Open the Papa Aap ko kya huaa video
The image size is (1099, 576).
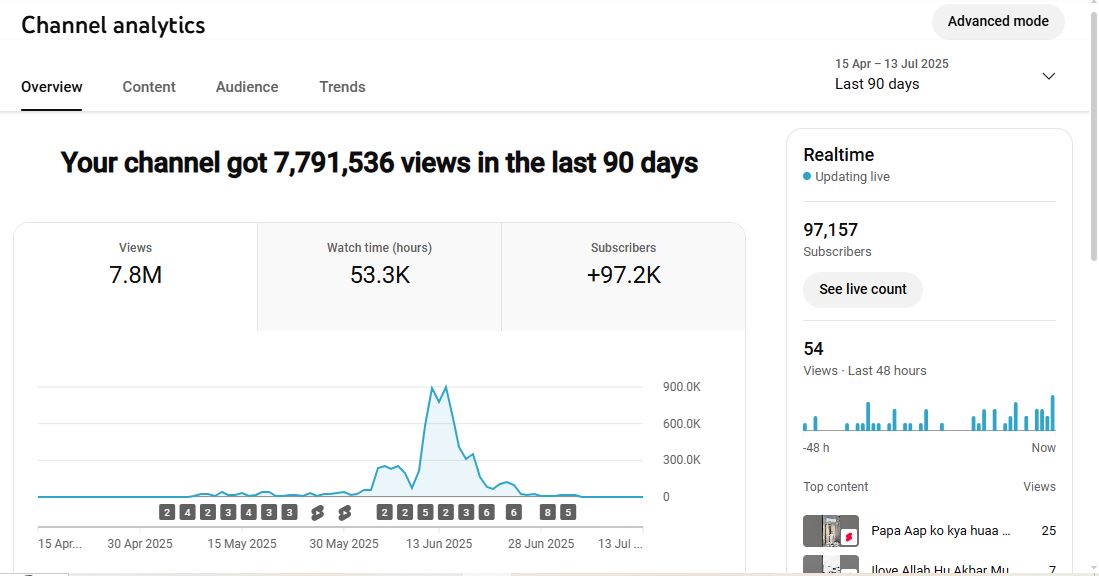click(x=941, y=530)
